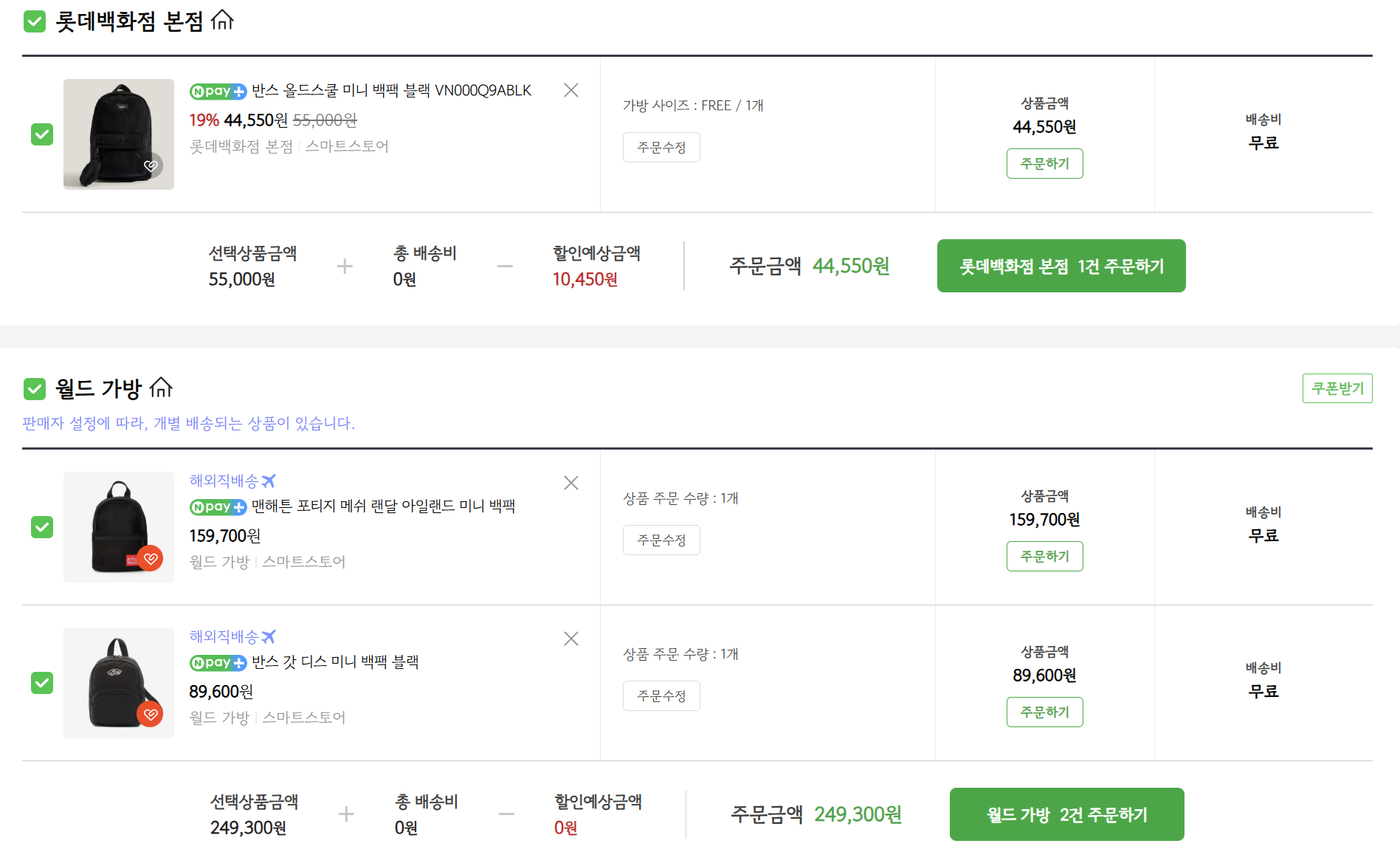Deselect 맨해튼 포티지 백팩 item checkbox
The height and width of the screenshot is (866, 1400).
[42, 527]
